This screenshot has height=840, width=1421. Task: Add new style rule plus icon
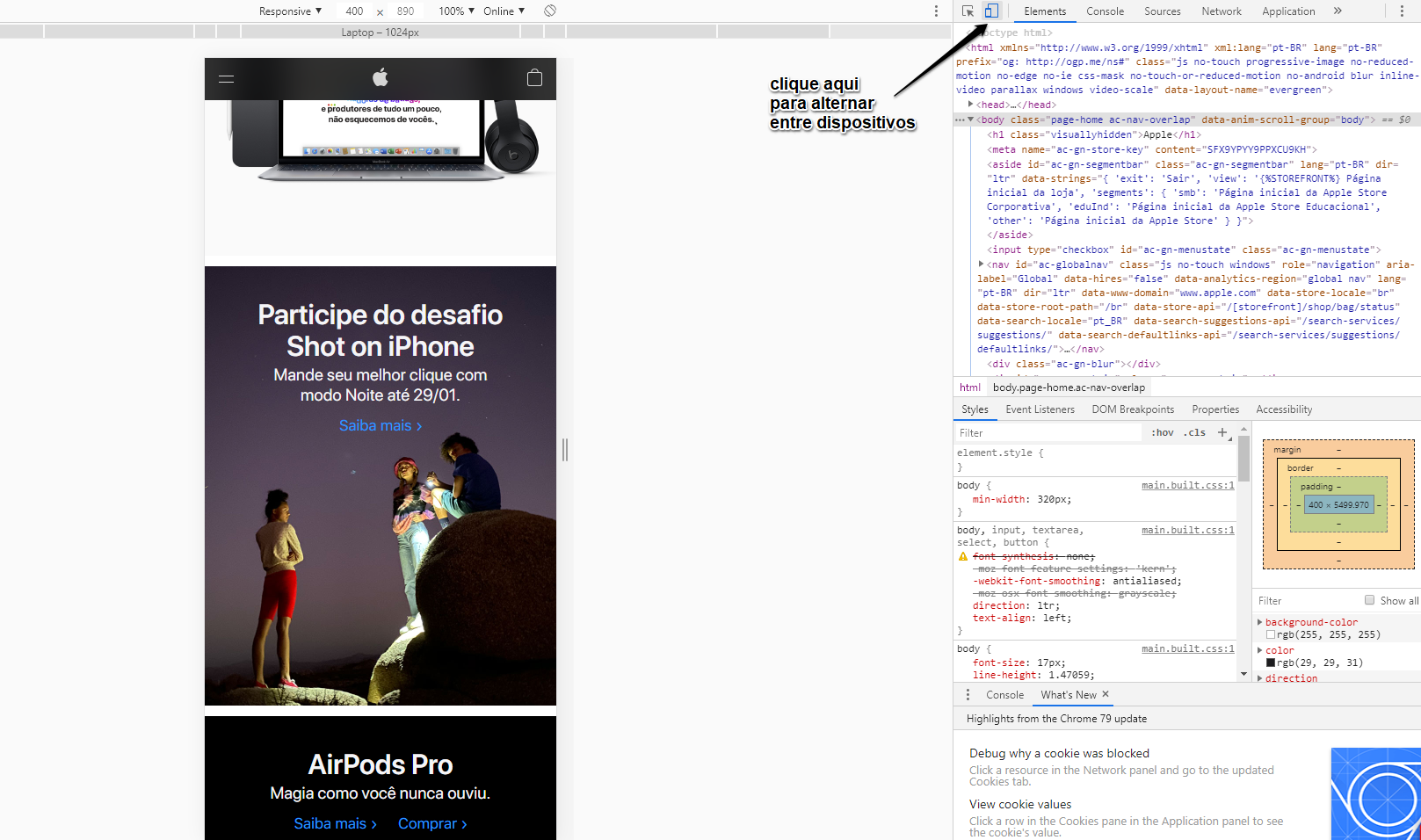1222,432
